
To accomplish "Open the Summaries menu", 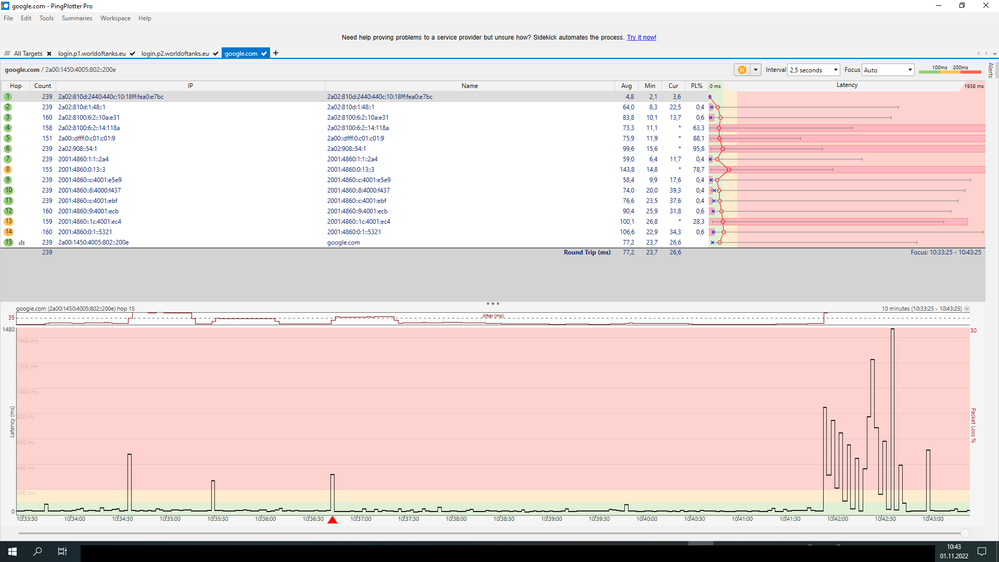I will [x=77, y=18].
